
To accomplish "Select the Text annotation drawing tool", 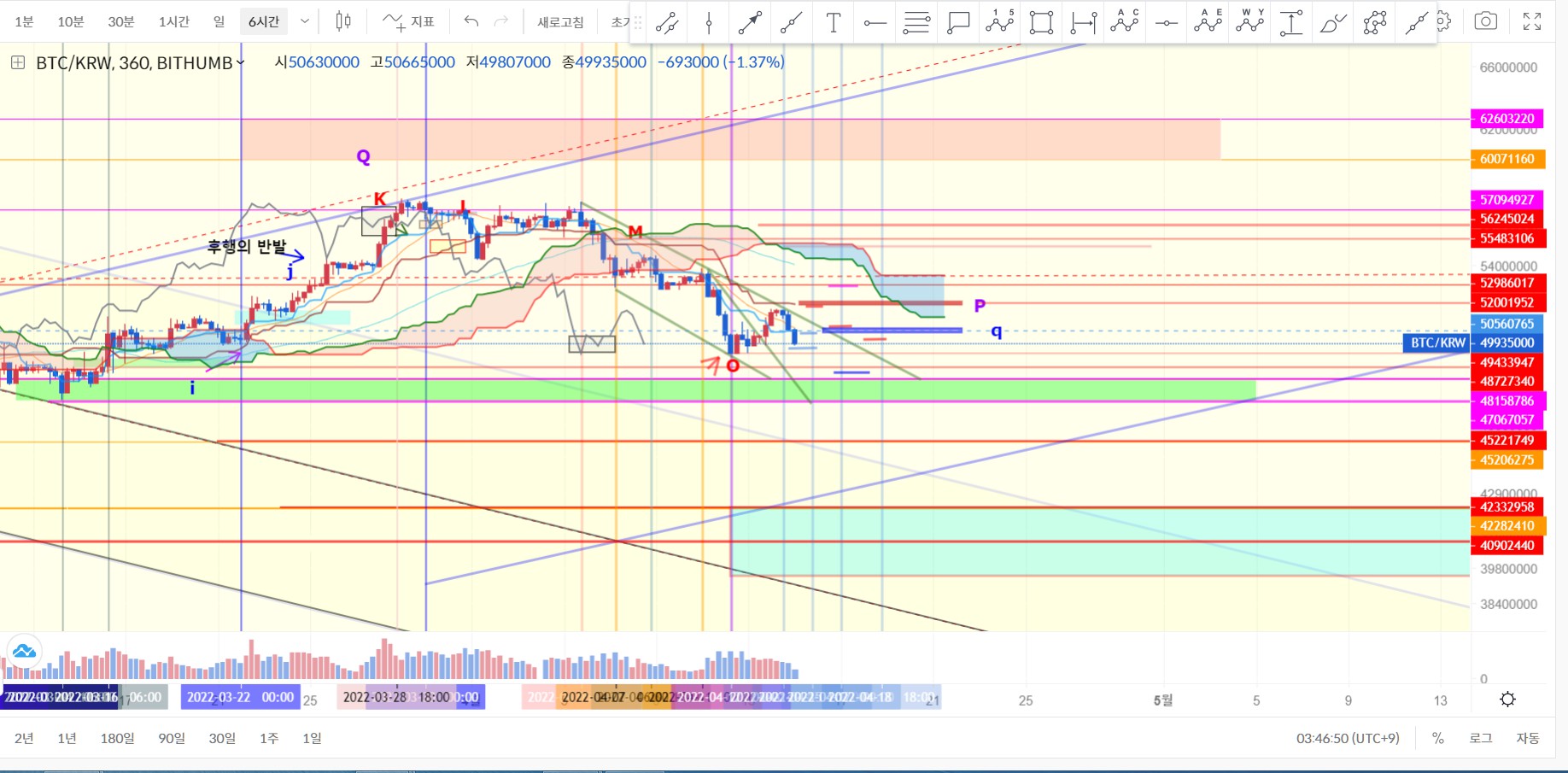I will point(833,23).
